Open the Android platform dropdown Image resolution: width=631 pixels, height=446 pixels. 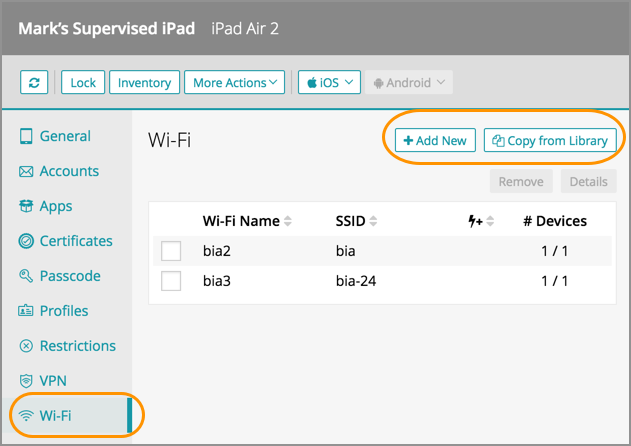click(x=409, y=83)
